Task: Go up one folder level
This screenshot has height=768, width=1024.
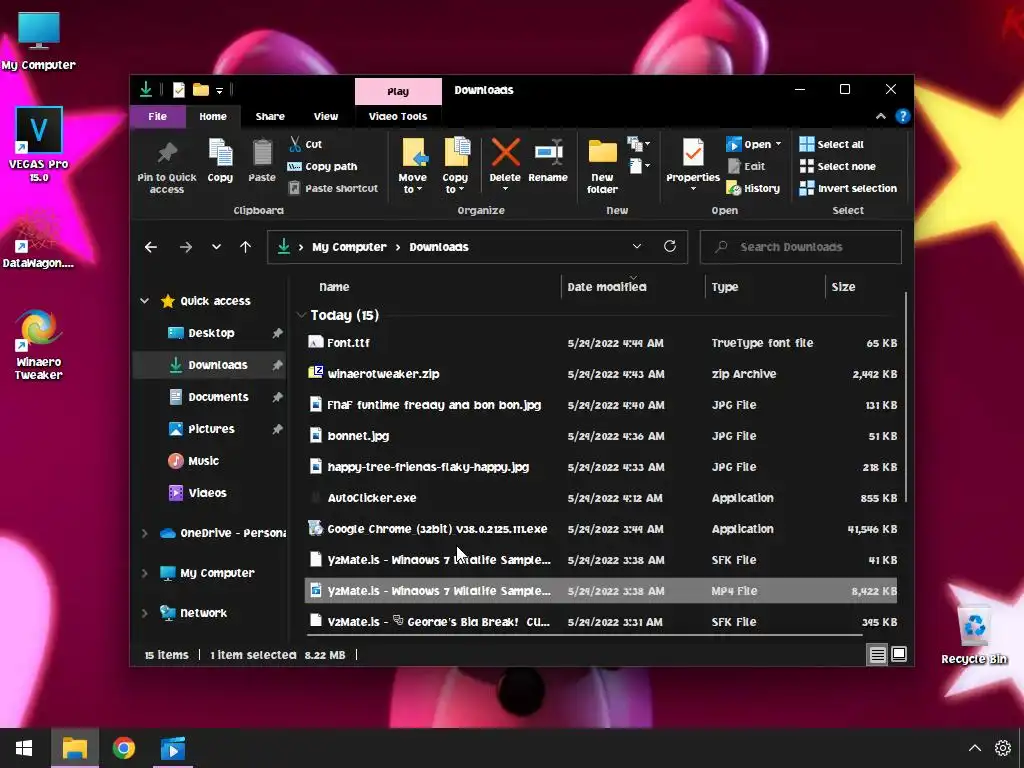Action: [246, 247]
